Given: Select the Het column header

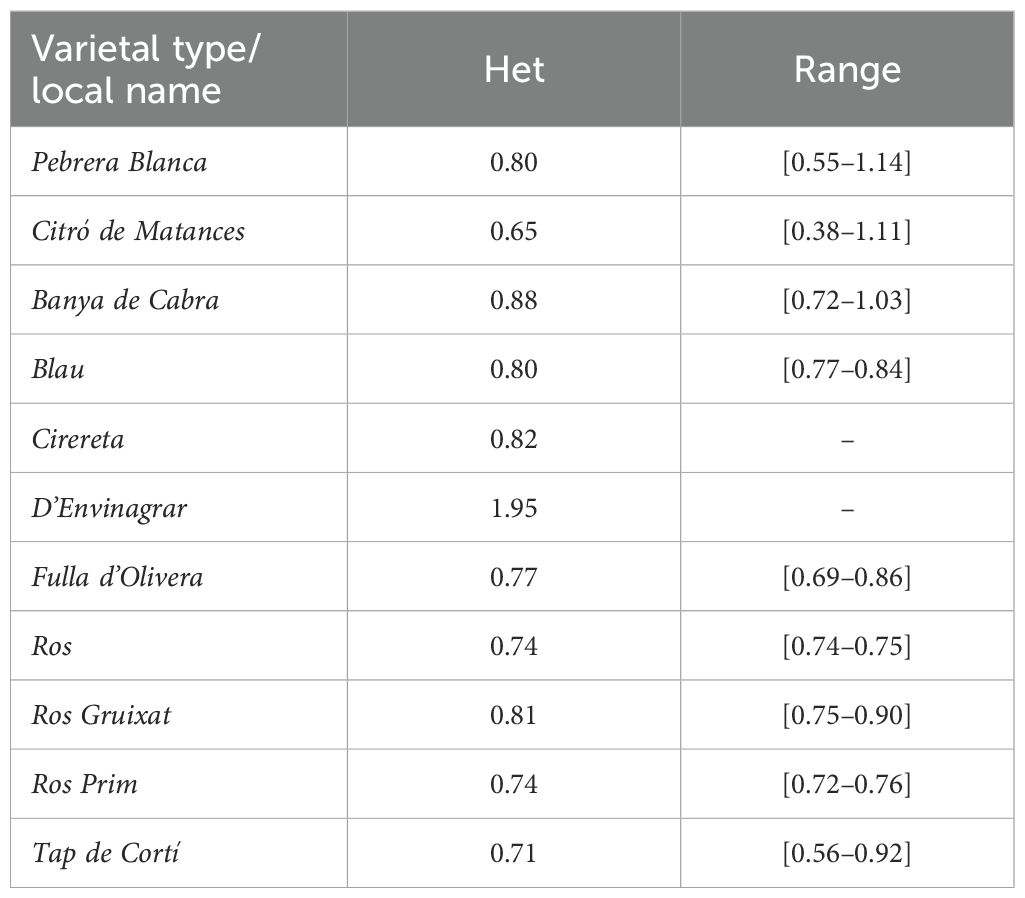Looking at the screenshot, I should coord(514,69).
